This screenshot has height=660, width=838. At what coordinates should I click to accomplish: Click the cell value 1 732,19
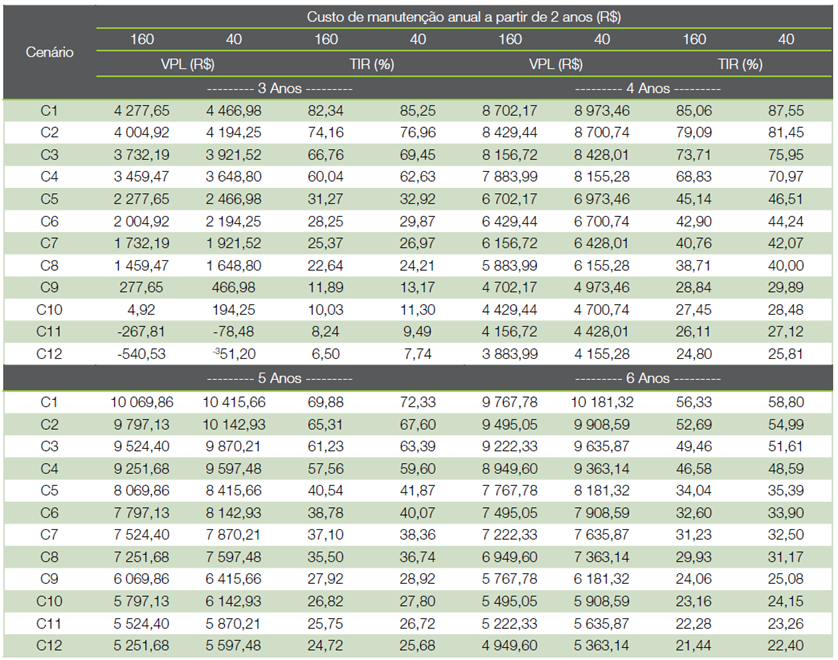[142, 243]
